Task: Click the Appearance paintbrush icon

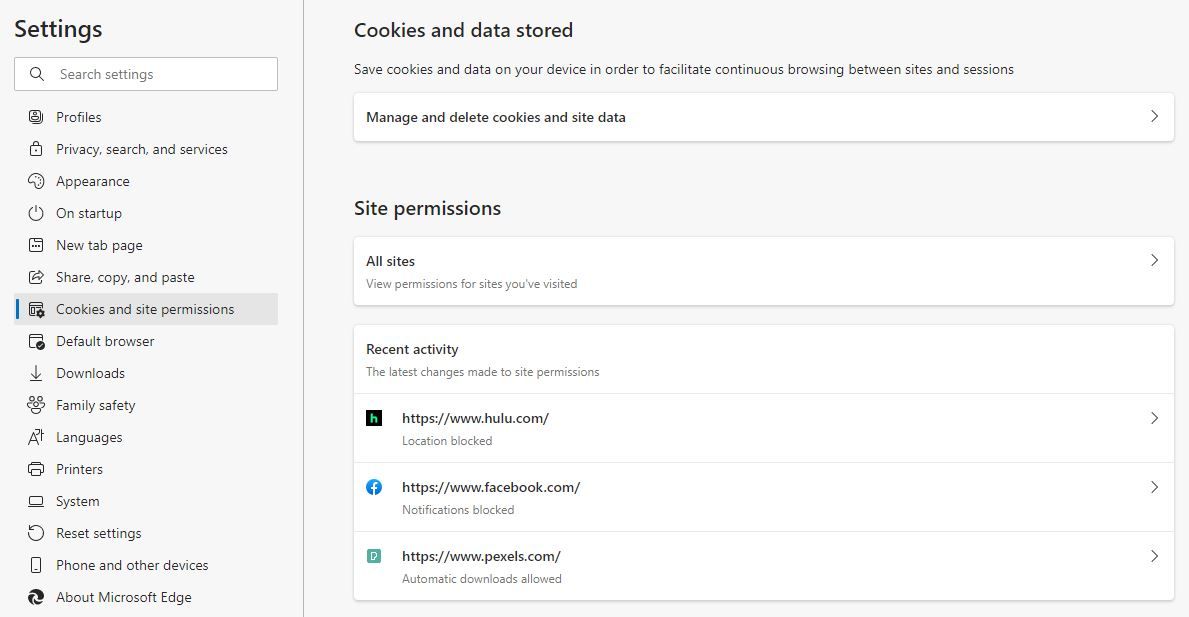Action: (36, 180)
